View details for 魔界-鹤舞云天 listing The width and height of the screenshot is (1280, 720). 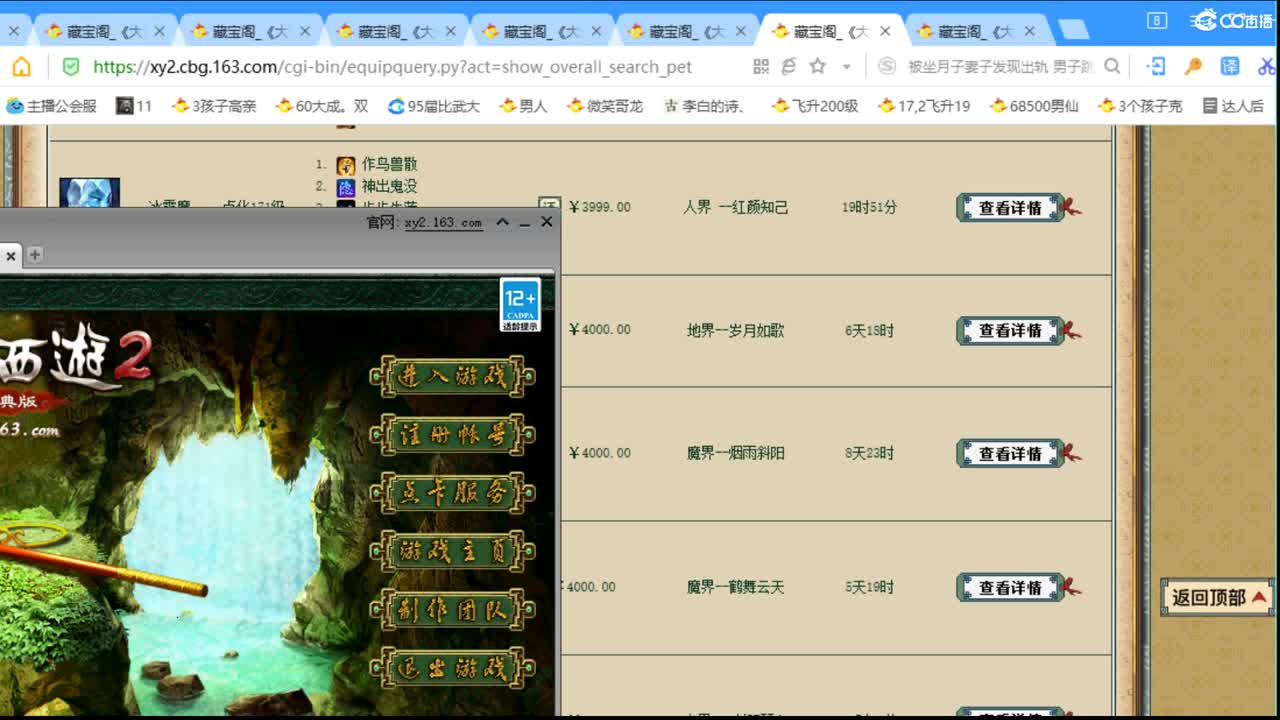pos(1010,587)
